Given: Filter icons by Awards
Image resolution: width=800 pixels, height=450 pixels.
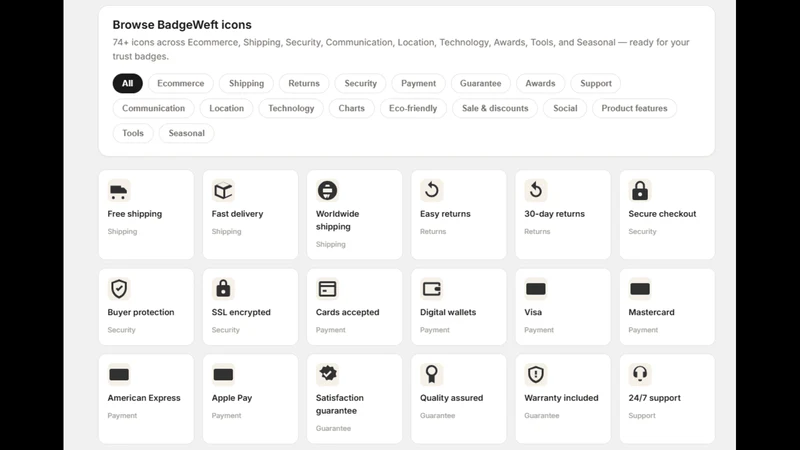Looking at the screenshot, I should tap(540, 83).
